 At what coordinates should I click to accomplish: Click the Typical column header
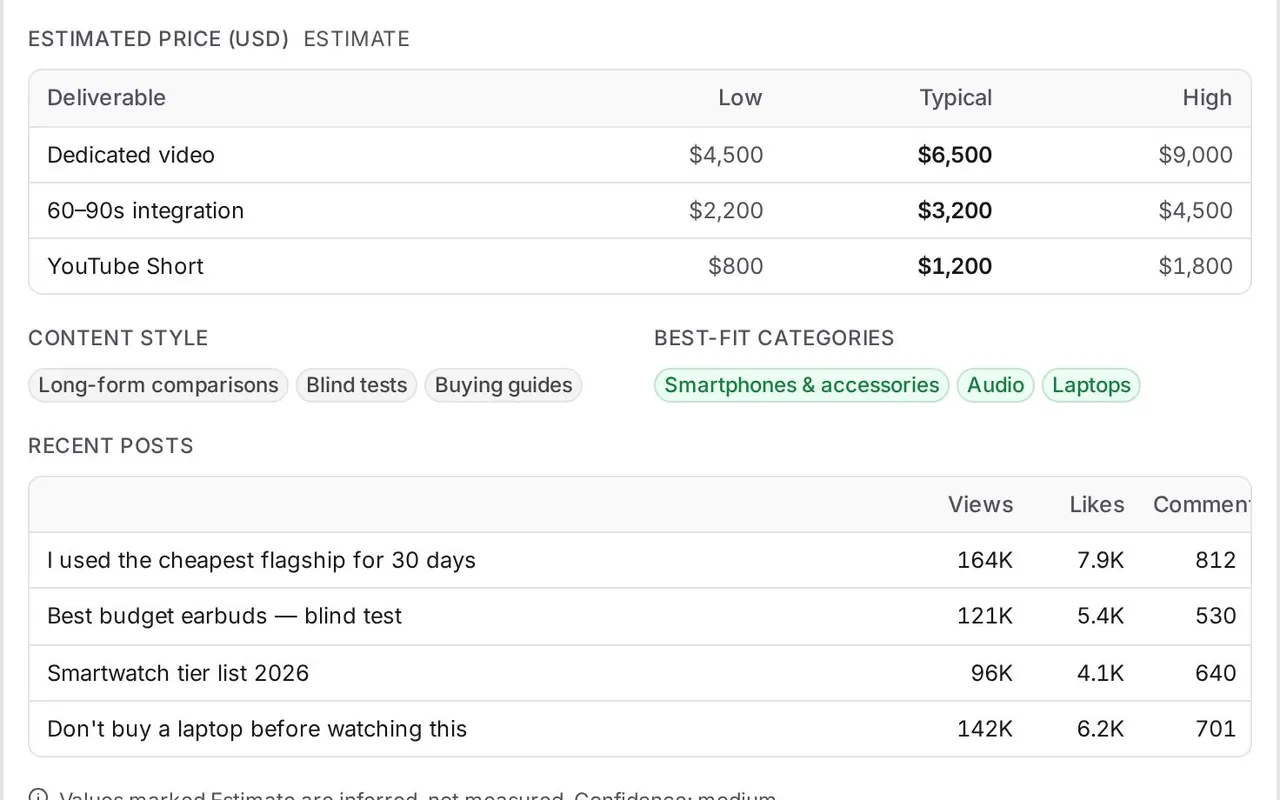pos(956,98)
